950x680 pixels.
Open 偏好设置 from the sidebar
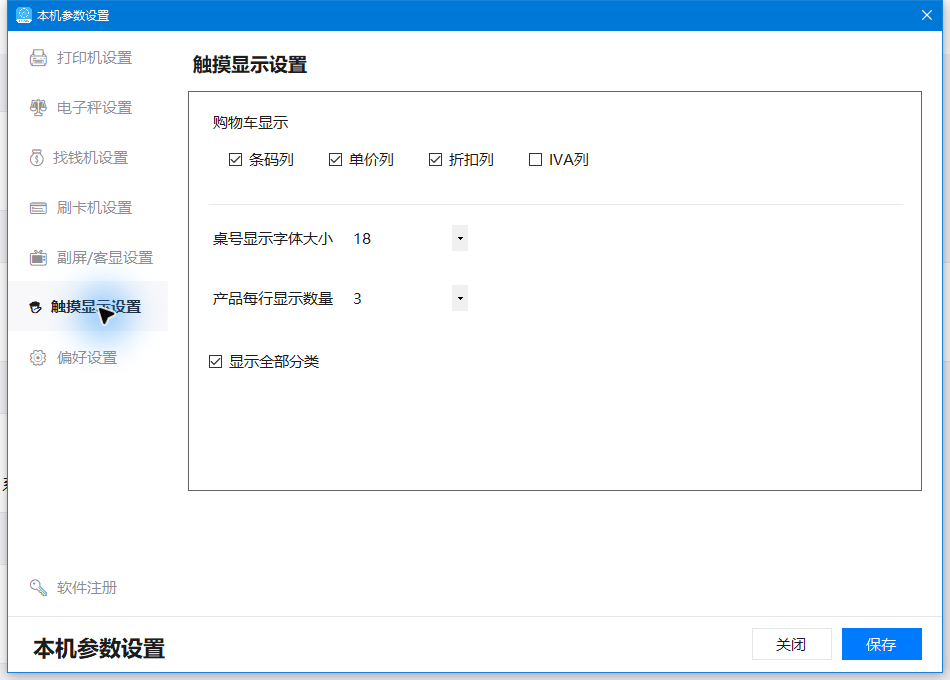click(88, 358)
